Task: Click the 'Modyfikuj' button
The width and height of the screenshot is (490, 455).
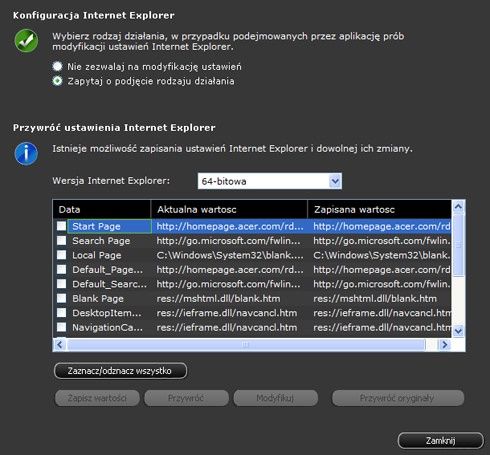Action: (276, 398)
